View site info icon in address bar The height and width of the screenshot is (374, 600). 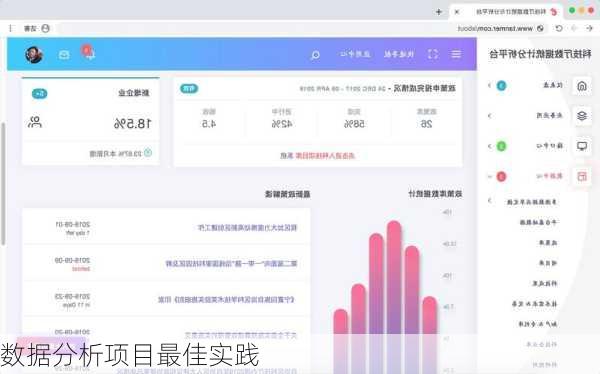point(540,28)
